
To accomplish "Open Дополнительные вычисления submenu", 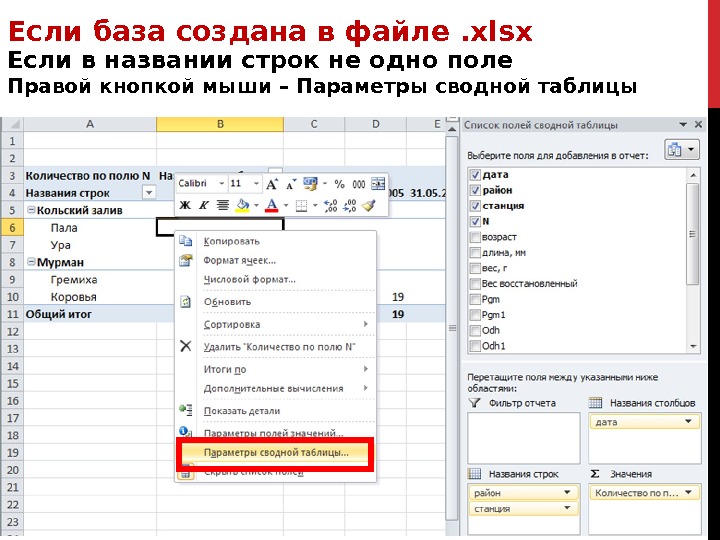I will coord(276,388).
